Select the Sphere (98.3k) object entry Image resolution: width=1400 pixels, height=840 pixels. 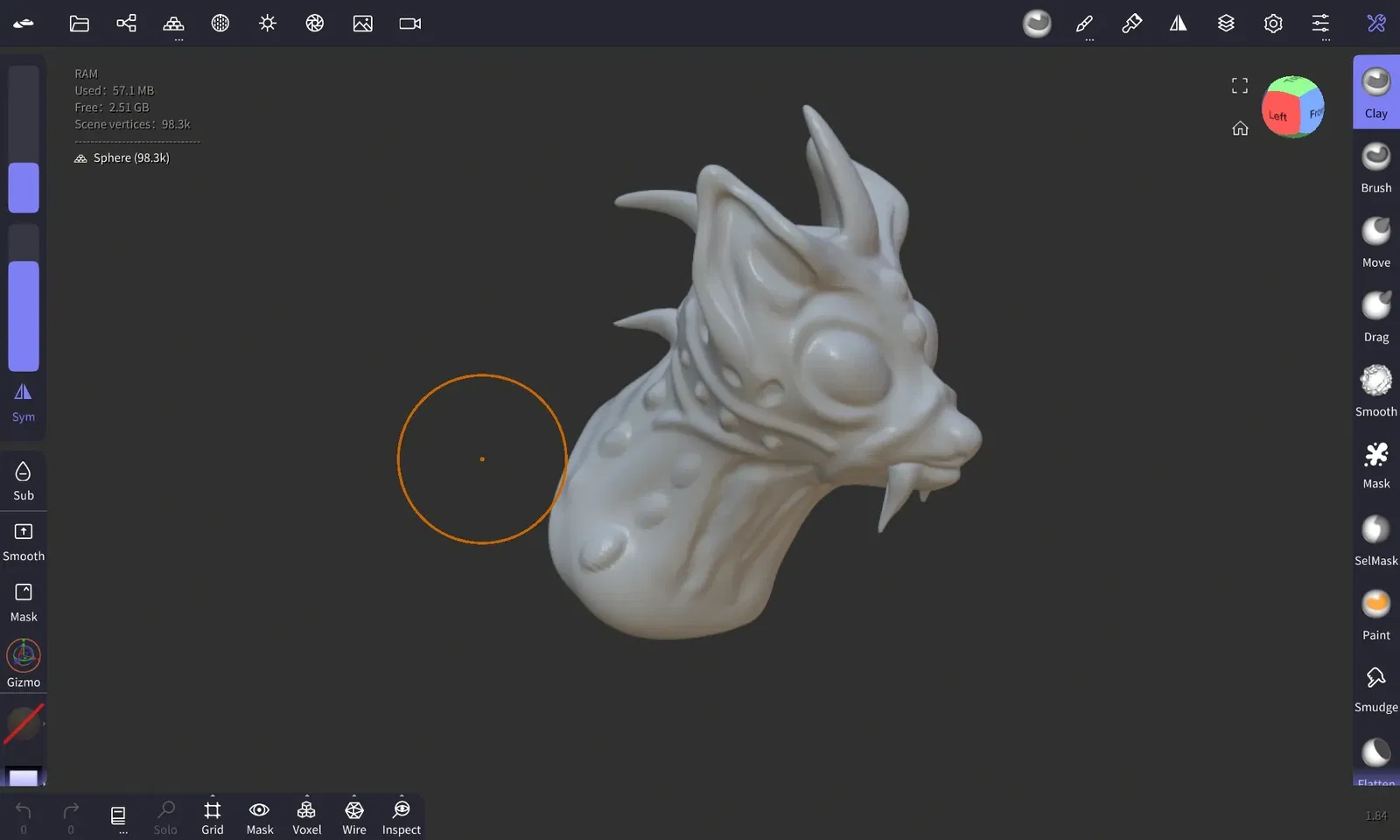coord(122,158)
